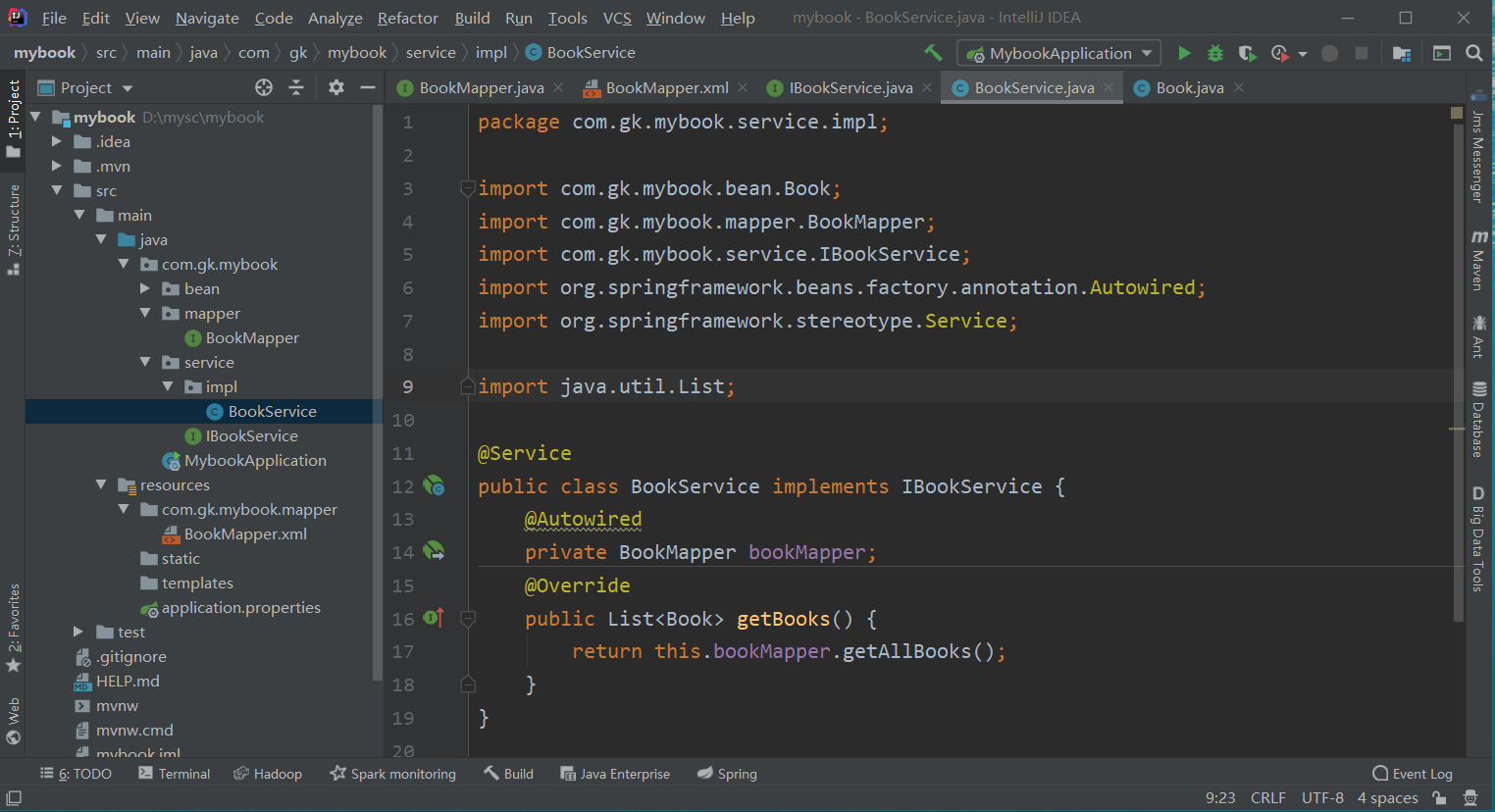
Task: Fold the imports block on line 3
Action: tap(468, 188)
